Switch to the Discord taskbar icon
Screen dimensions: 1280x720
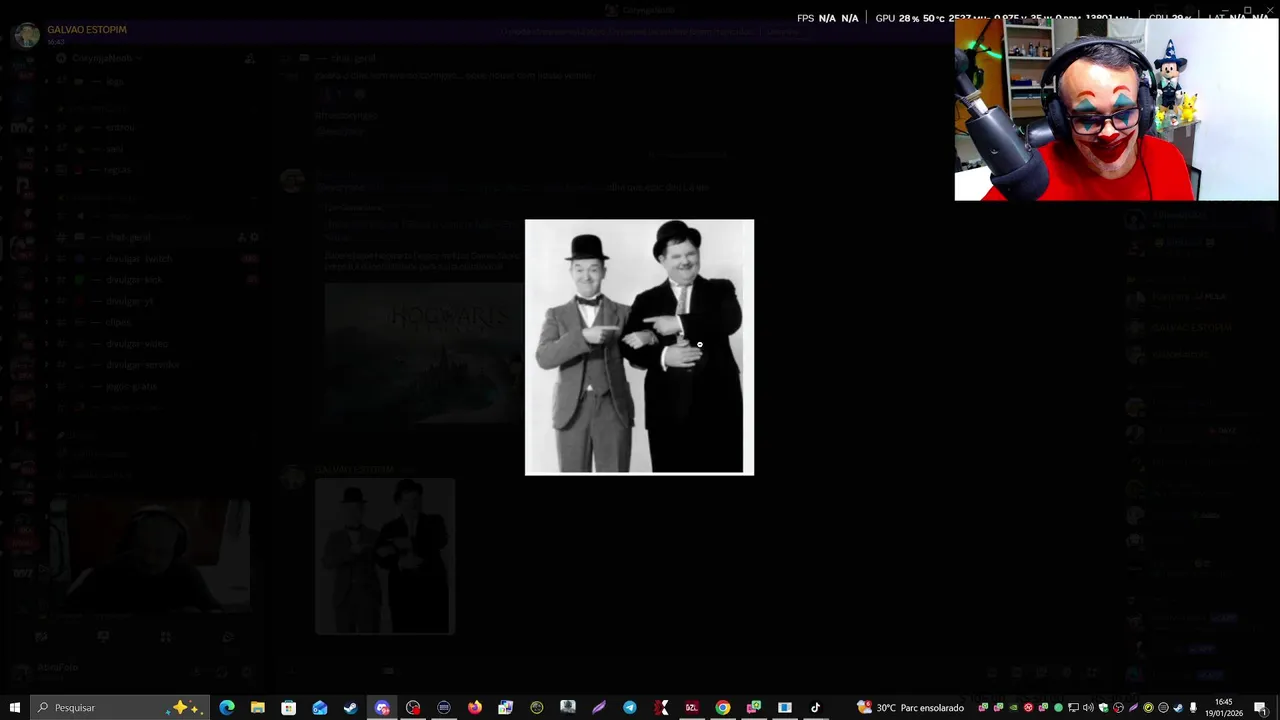tap(382, 707)
